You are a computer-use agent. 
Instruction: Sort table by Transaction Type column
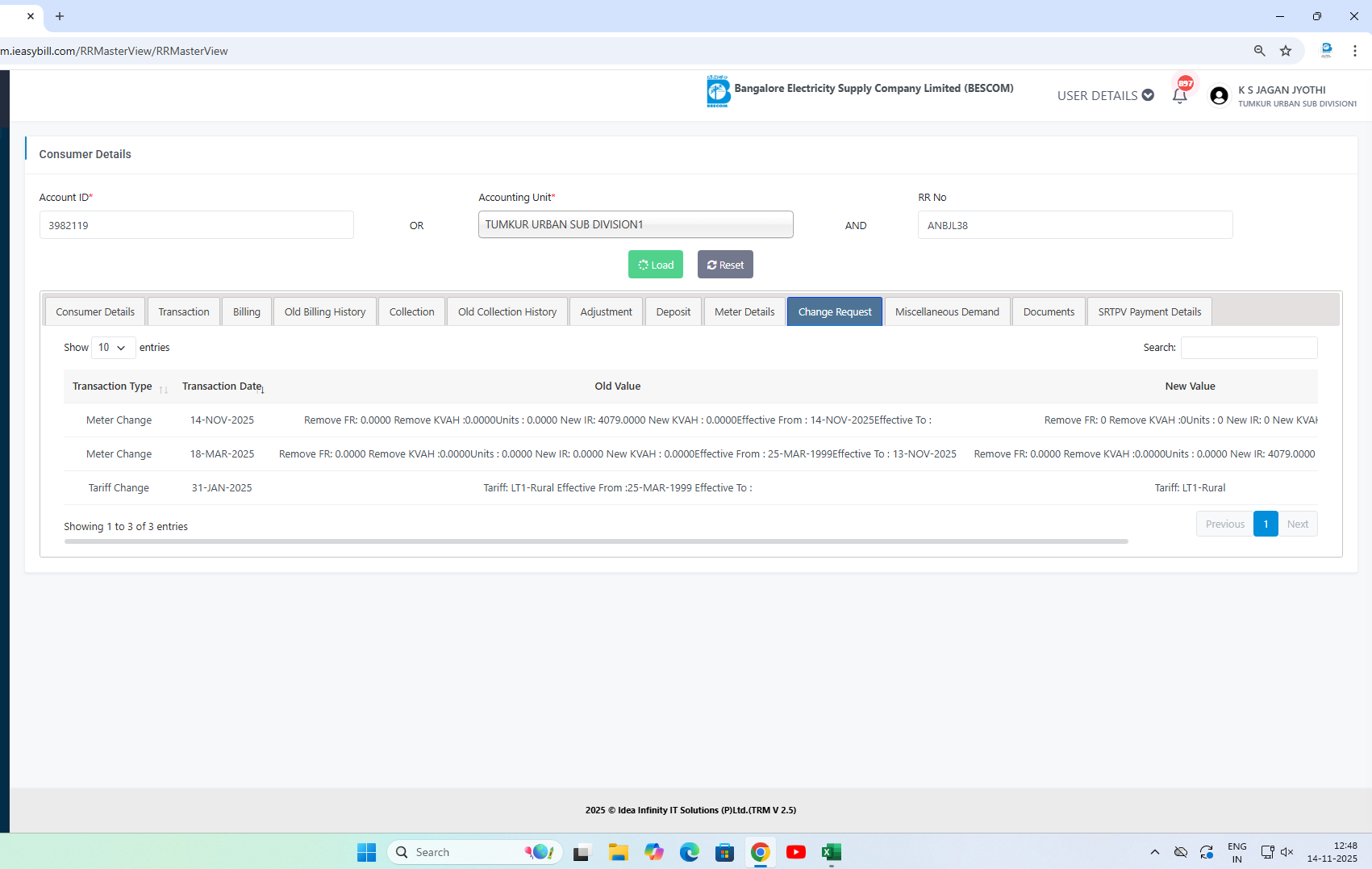coord(119,386)
